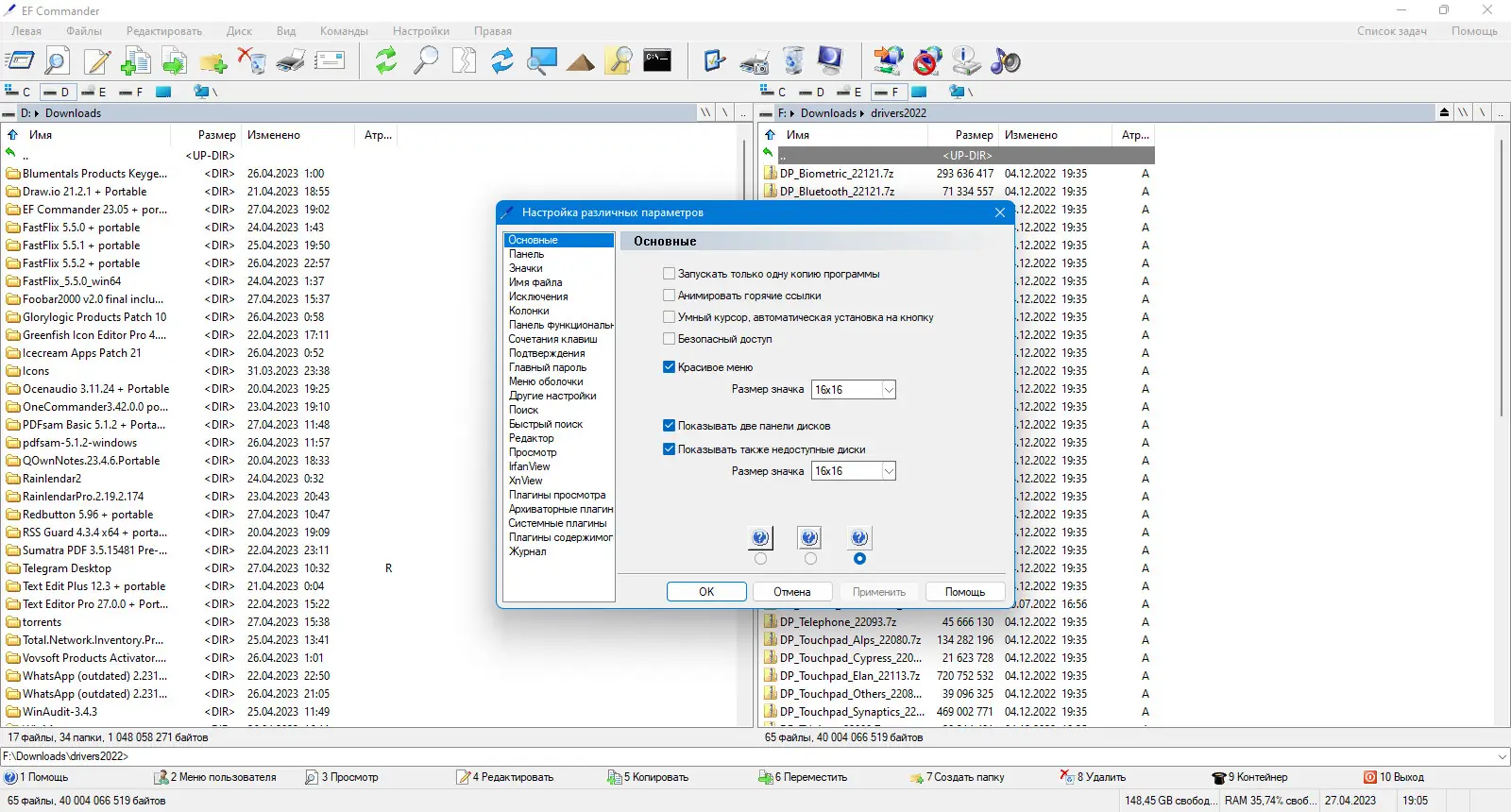The width and height of the screenshot is (1511, 812).
Task: Click the eject icon in the right panel path bar
Action: 1444,112
